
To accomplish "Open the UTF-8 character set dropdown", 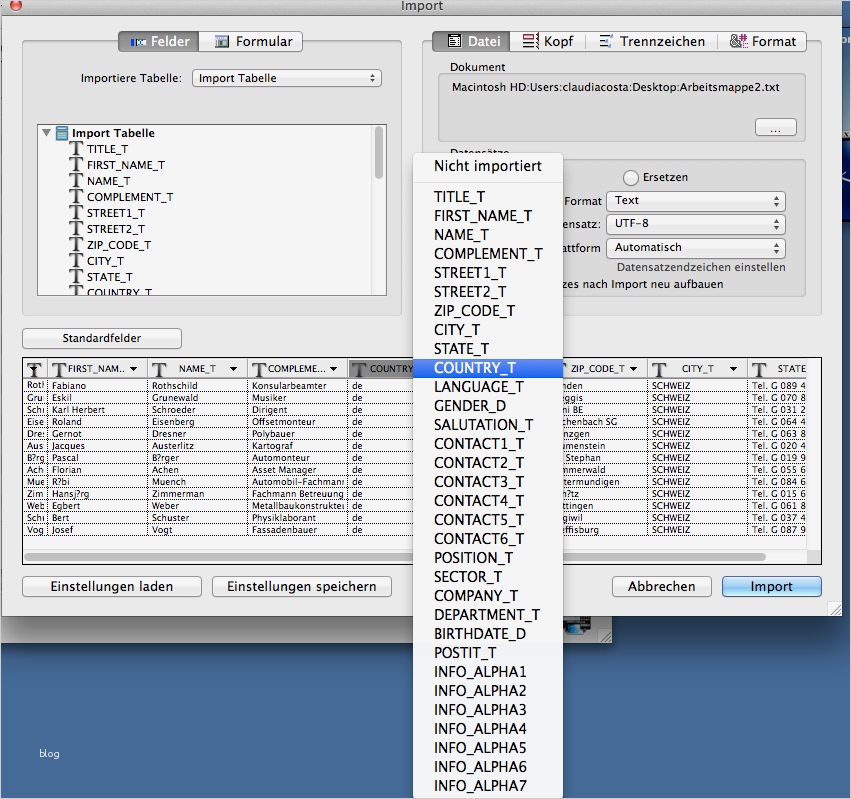I will 696,224.
